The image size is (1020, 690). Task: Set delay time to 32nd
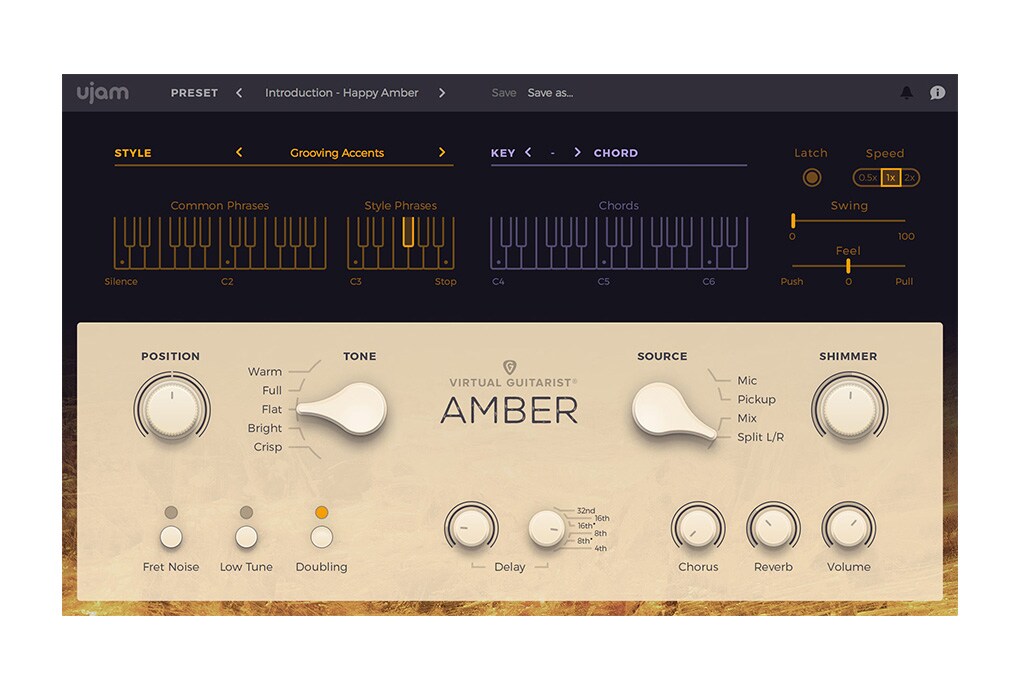click(586, 511)
